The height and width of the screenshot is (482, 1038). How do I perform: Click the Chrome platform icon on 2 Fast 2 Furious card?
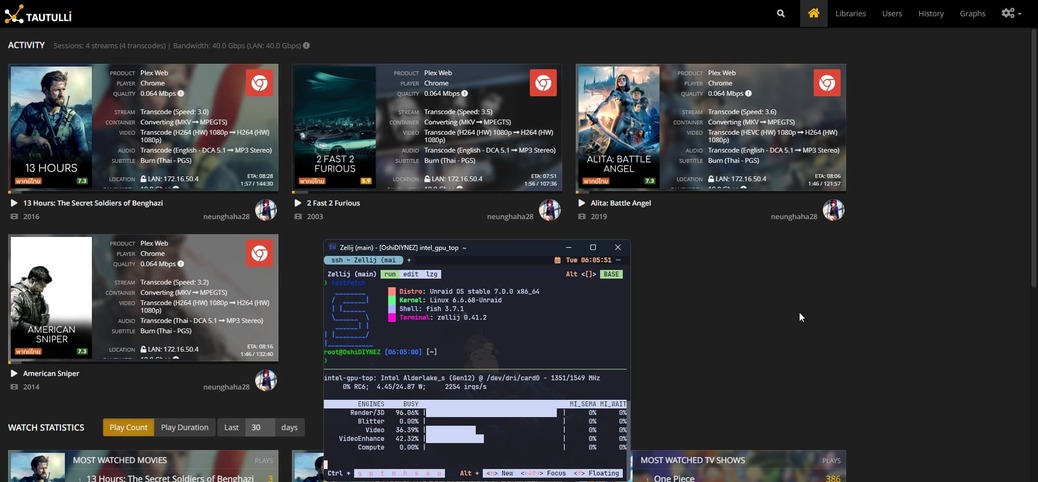click(543, 83)
